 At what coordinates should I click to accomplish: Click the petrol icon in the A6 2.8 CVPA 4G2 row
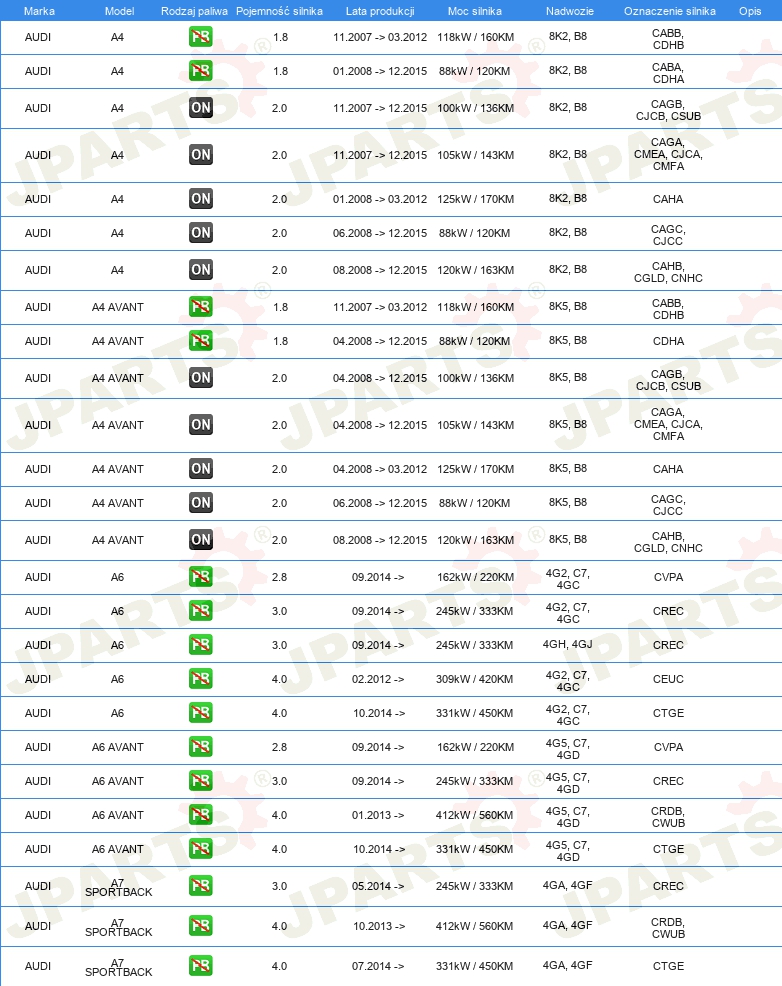(201, 577)
